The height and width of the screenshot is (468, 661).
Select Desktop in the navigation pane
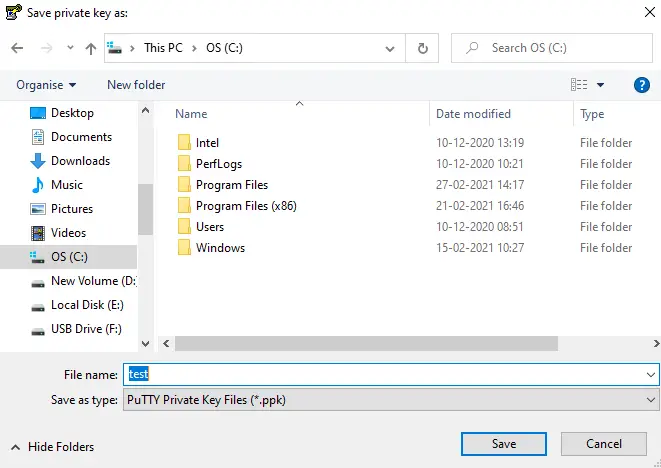pos(72,113)
